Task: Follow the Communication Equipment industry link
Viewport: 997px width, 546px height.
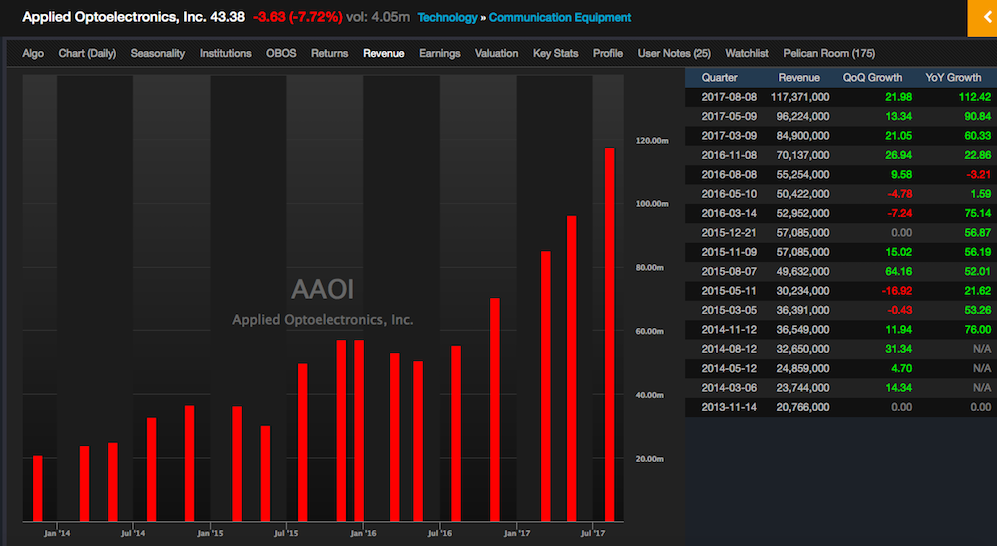Action: pyautogui.click(x=560, y=18)
